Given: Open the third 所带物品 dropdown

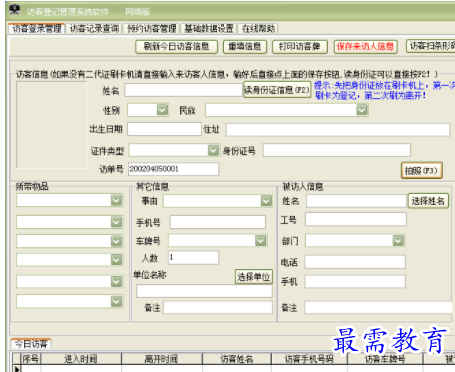Looking at the screenshot, I should point(116,241).
